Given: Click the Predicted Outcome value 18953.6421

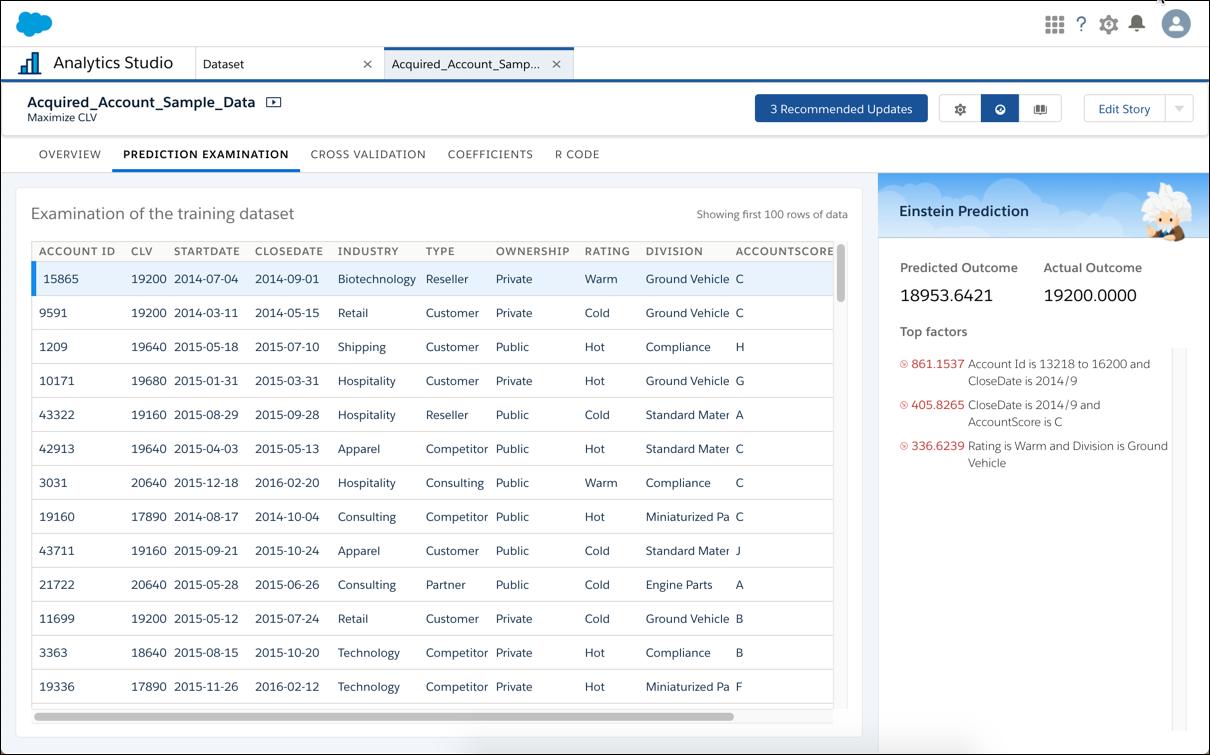Looking at the screenshot, I should [947, 295].
